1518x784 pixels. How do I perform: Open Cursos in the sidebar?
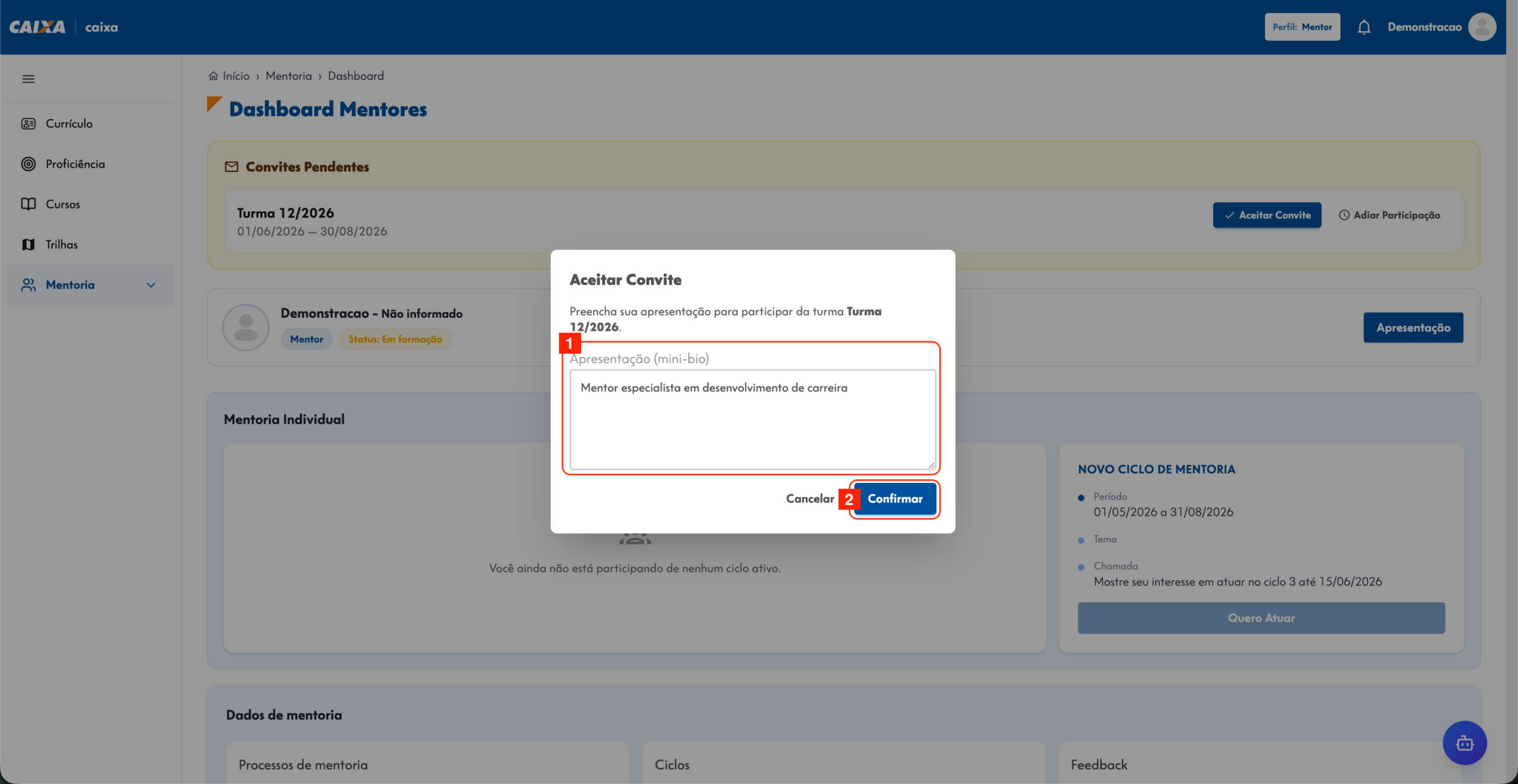pyautogui.click(x=62, y=204)
